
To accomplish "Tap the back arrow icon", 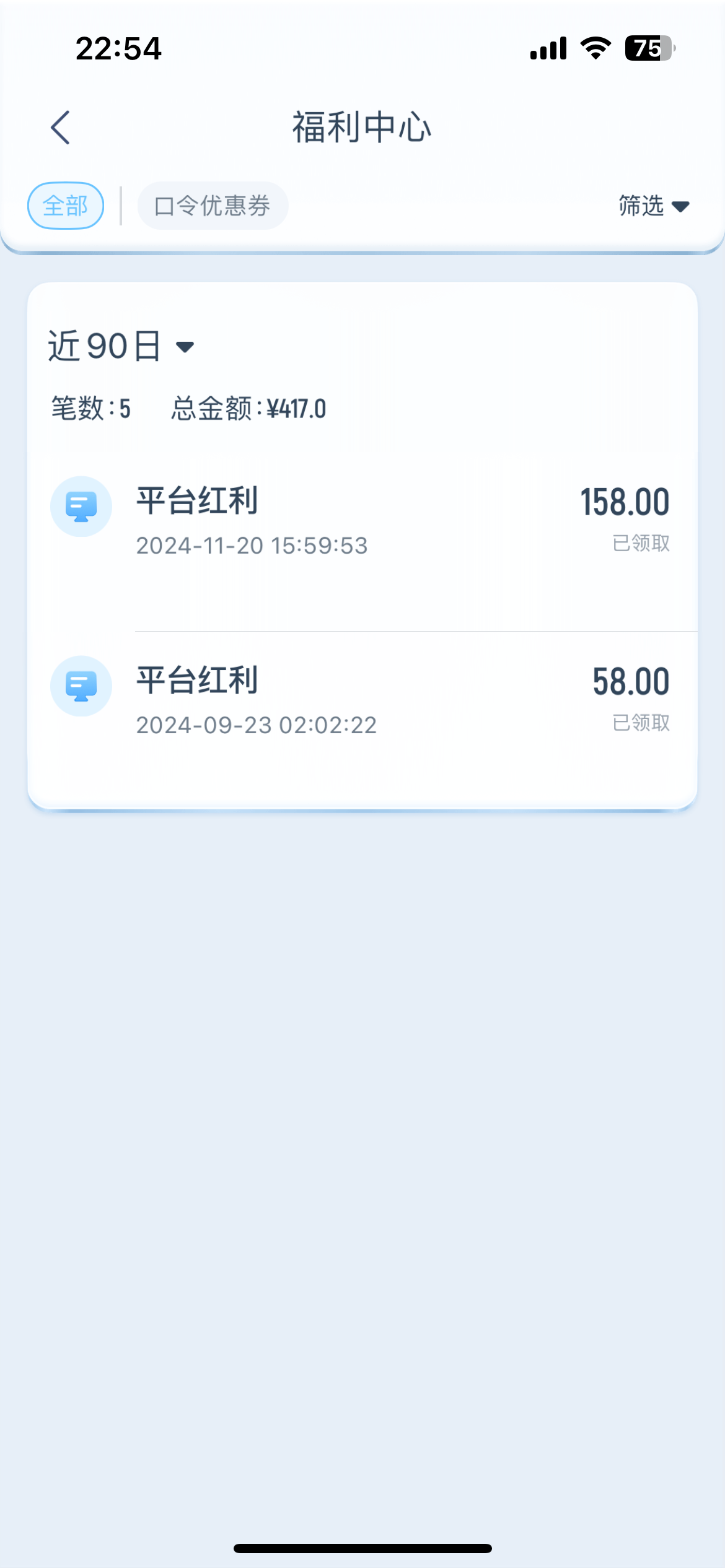I will click(x=60, y=128).
